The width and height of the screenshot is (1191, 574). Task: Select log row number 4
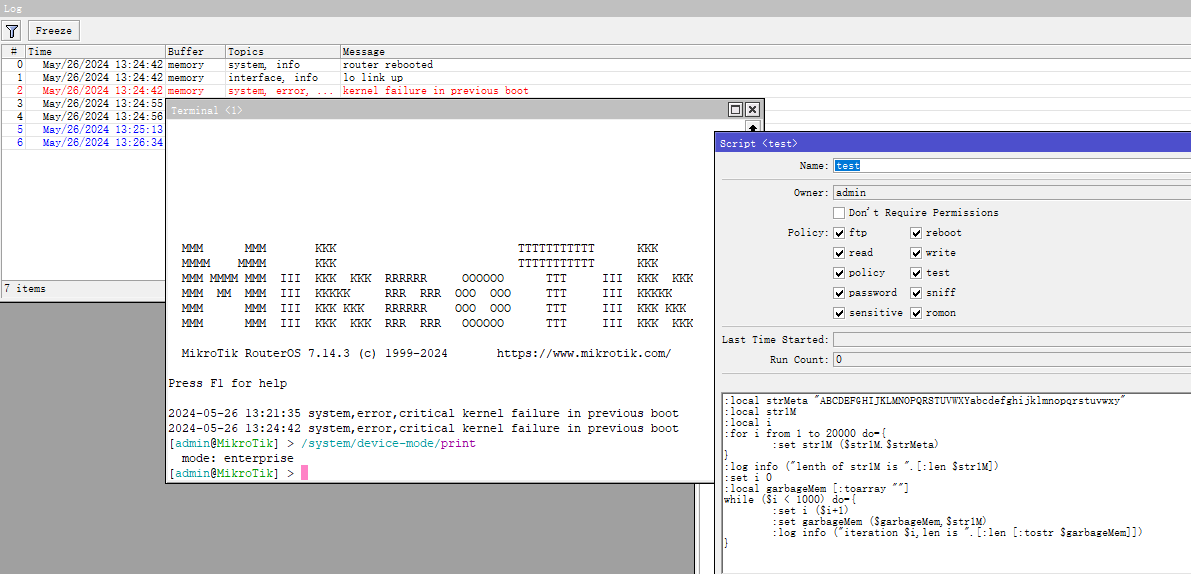pyautogui.click(x=84, y=116)
